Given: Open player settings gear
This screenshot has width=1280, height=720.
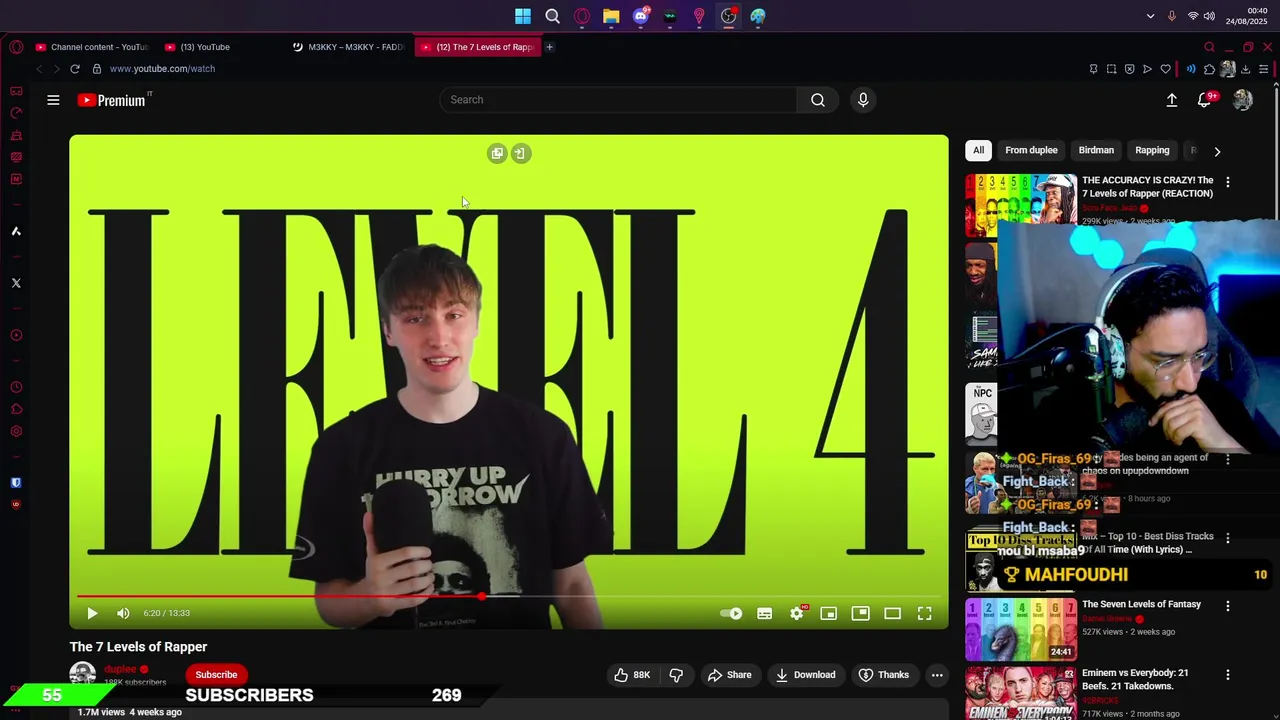Looking at the screenshot, I should 797,613.
